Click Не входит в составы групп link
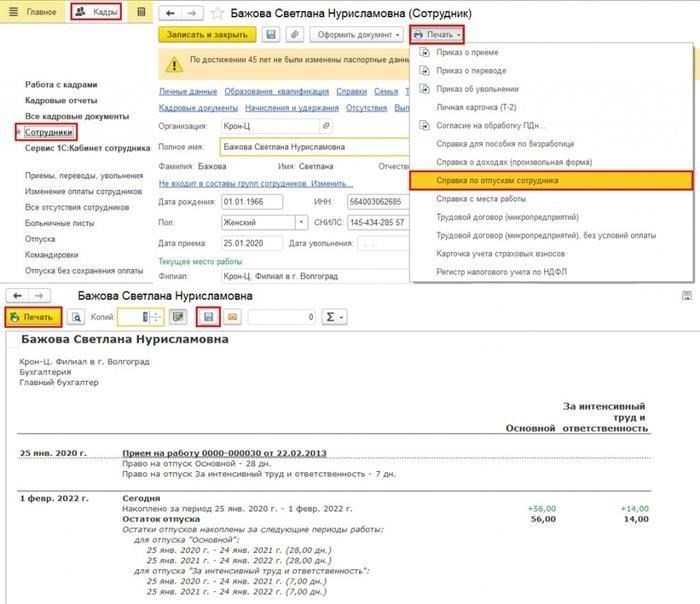Screen dimensions: 700x604 (x=256, y=184)
